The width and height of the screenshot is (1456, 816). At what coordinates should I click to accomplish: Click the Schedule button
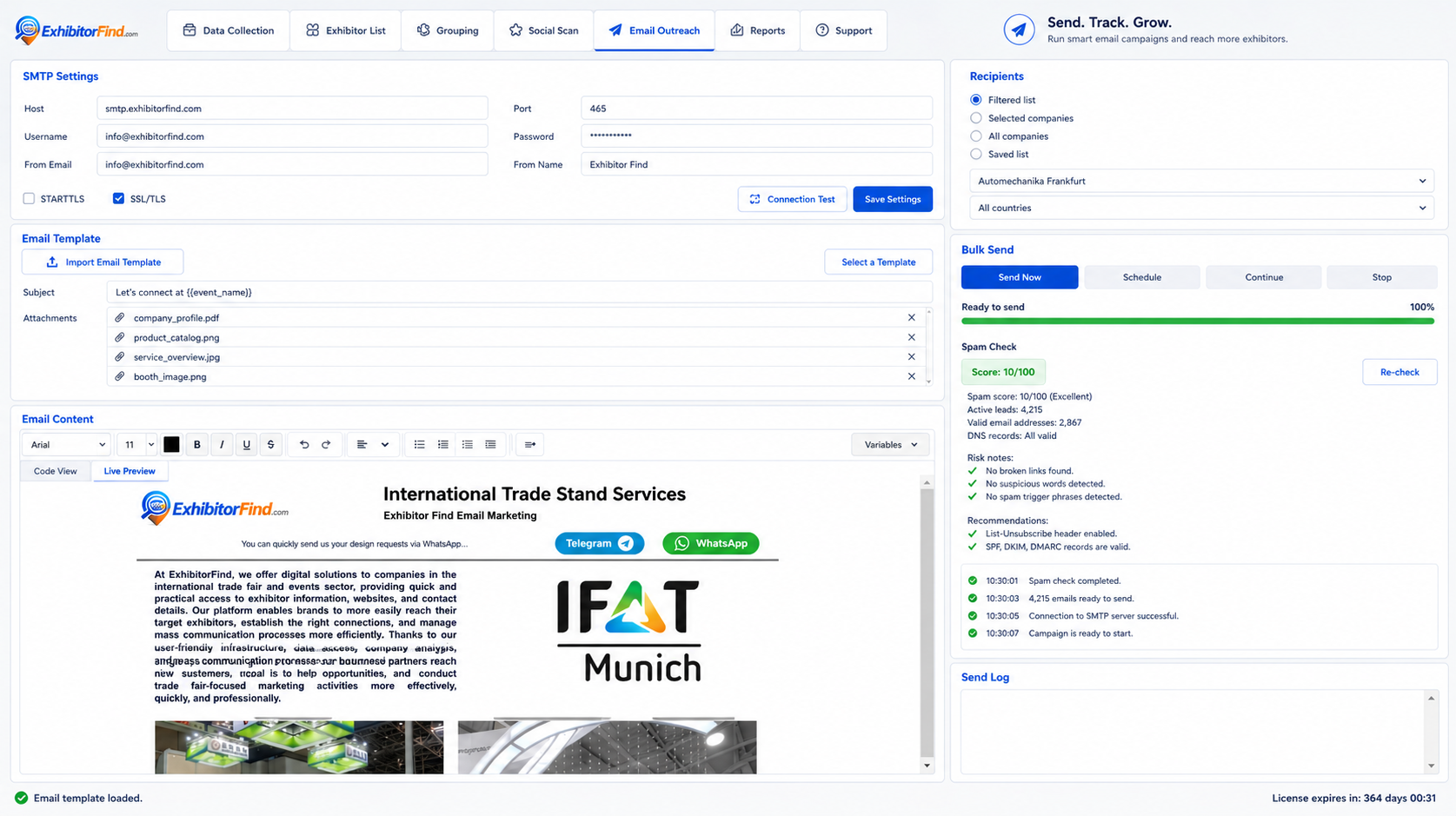(x=1142, y=277)
